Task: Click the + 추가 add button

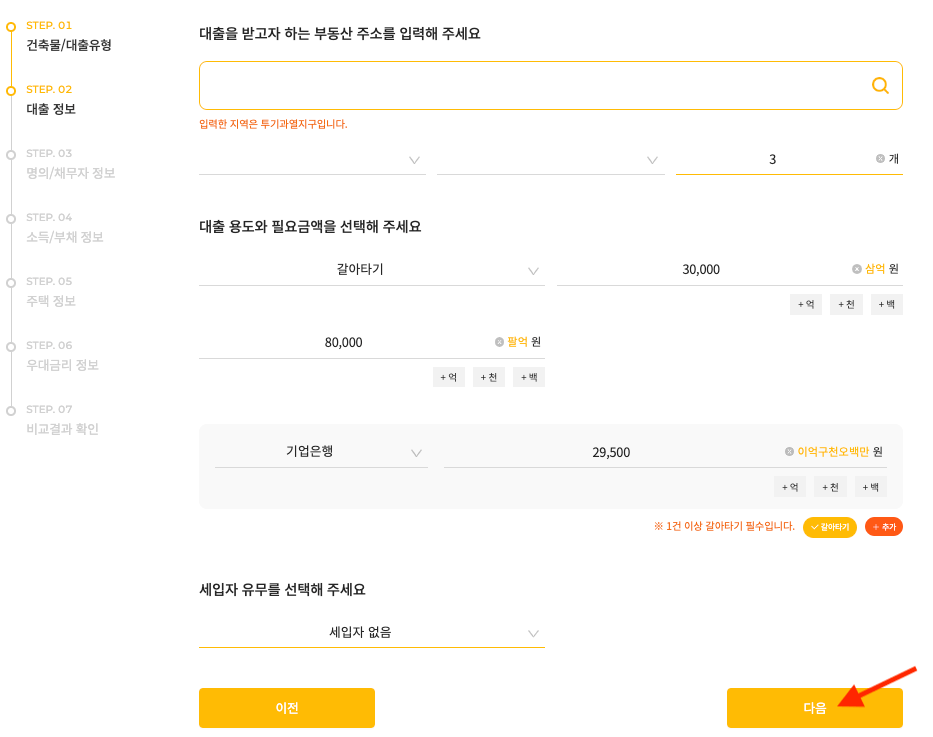Action: pos(883,526)
